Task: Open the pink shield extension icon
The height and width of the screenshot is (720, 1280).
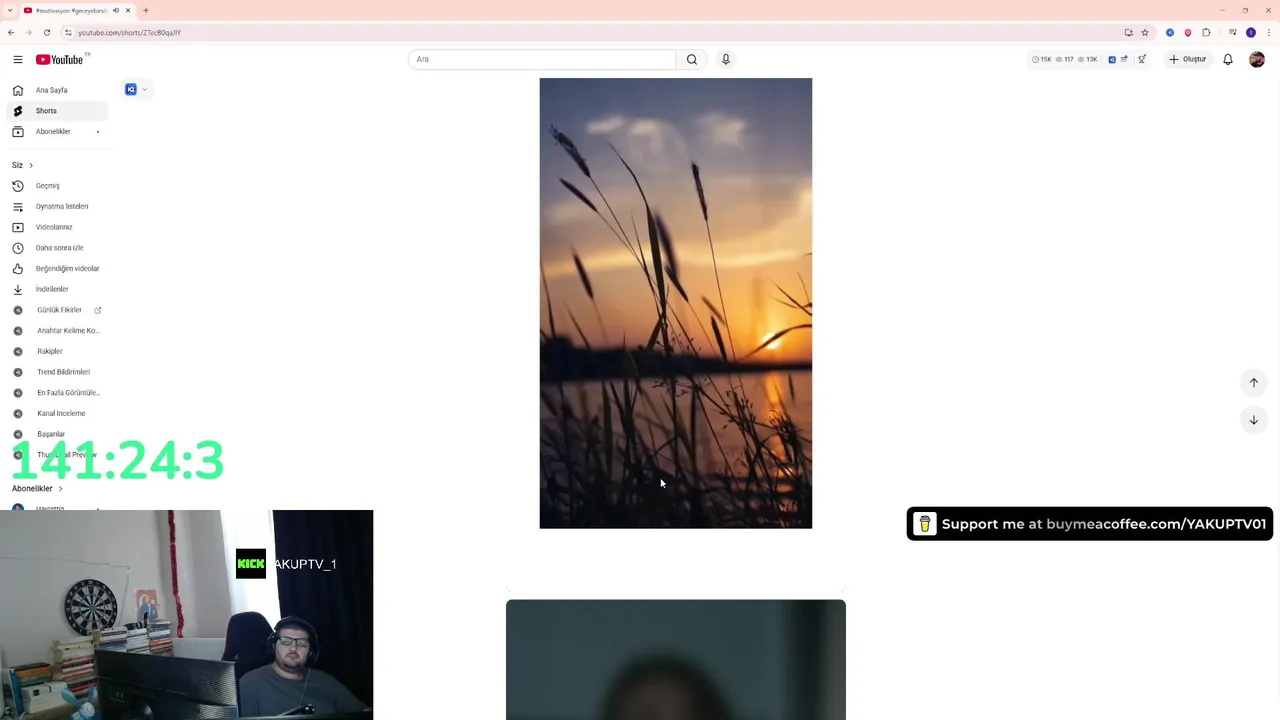Action: pos(1188,33)
